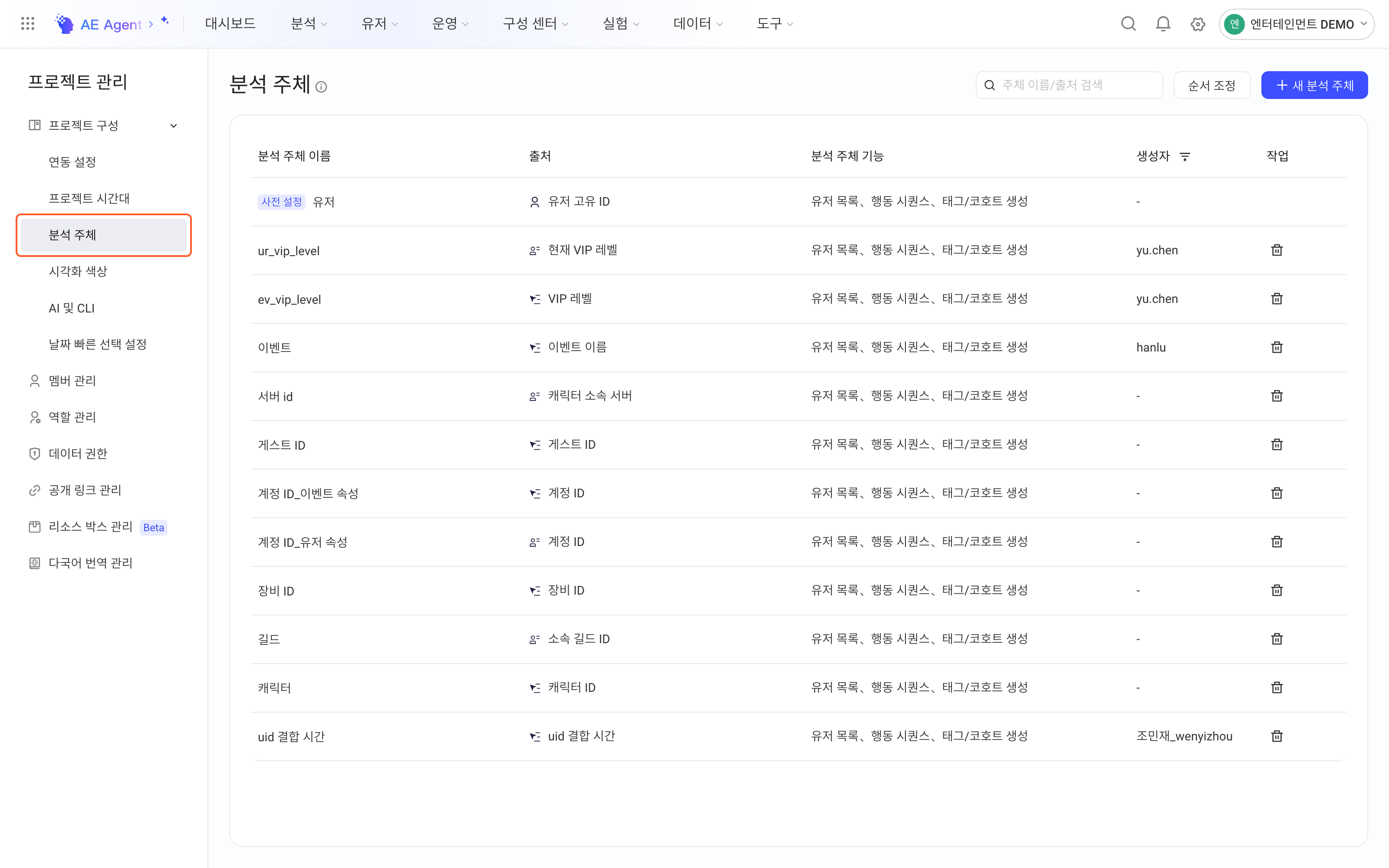Click the 새 분석 주체 button

tap(1314, 85)
